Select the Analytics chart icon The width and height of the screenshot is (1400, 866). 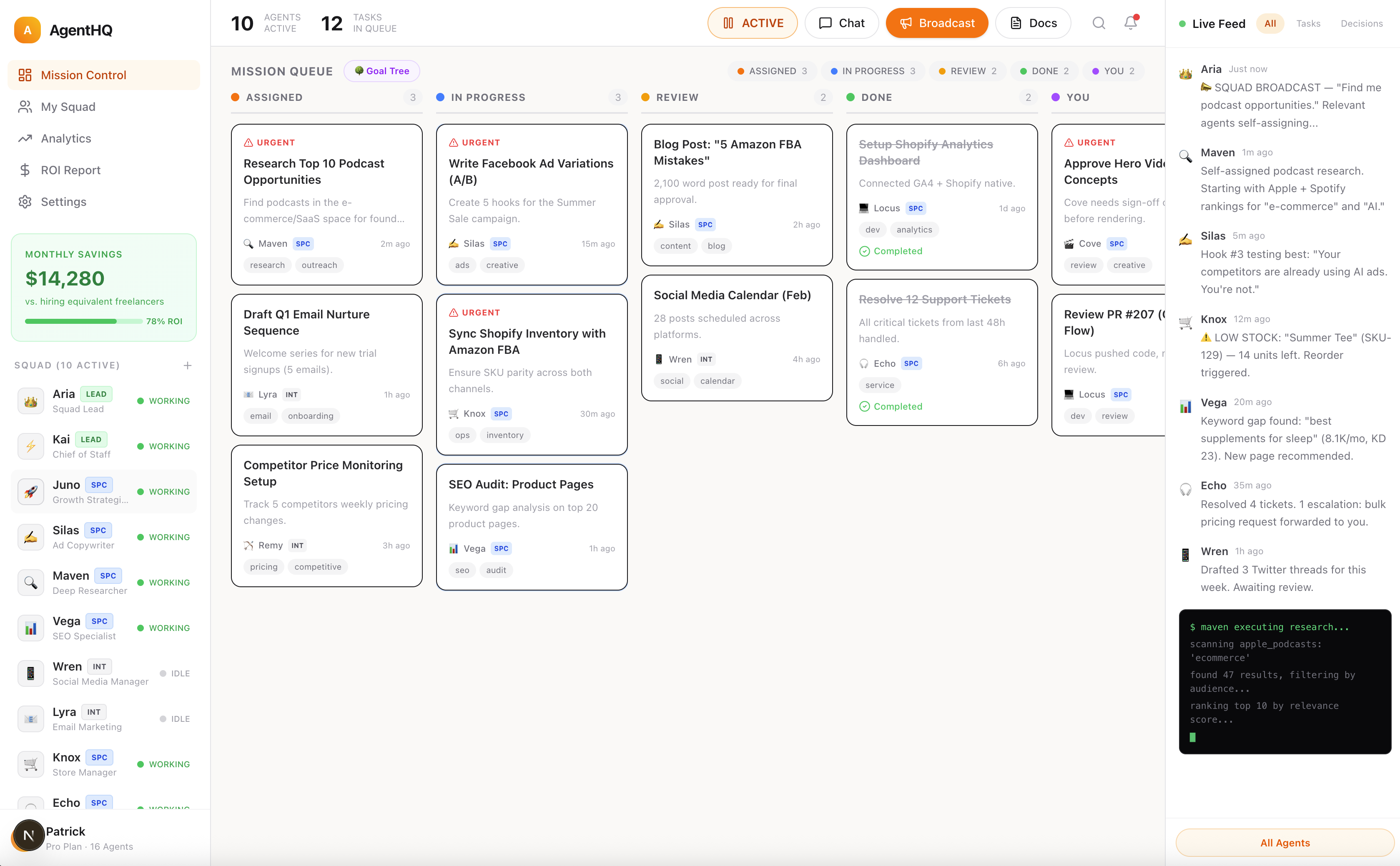pos(25,138)
